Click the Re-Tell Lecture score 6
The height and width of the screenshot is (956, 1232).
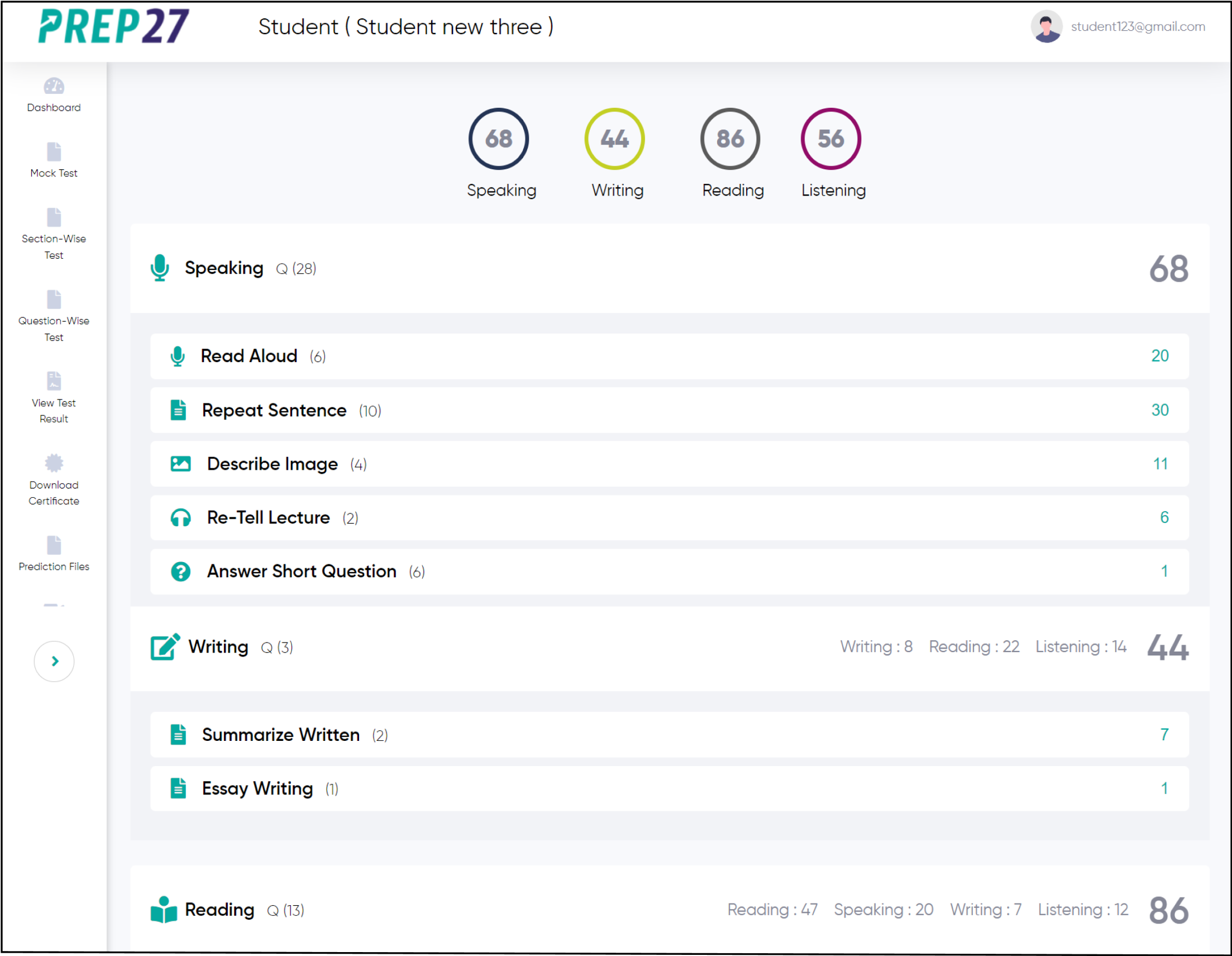1164,517
